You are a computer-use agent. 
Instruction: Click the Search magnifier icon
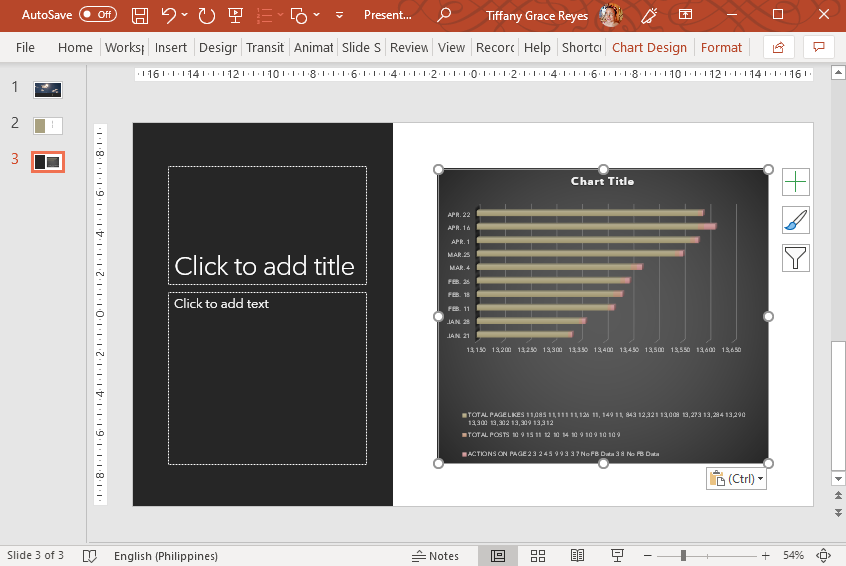point(444,15)
